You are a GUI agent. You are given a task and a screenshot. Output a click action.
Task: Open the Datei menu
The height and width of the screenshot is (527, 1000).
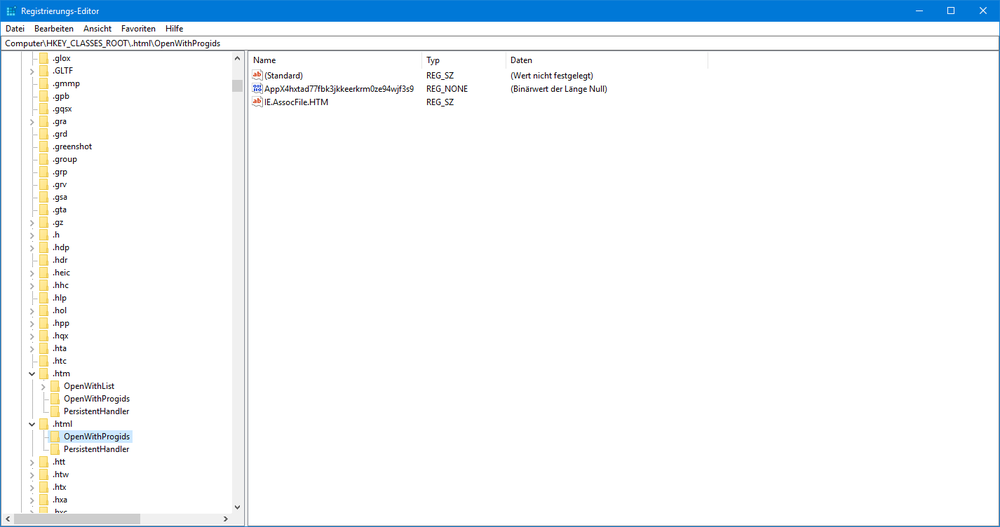15,29
